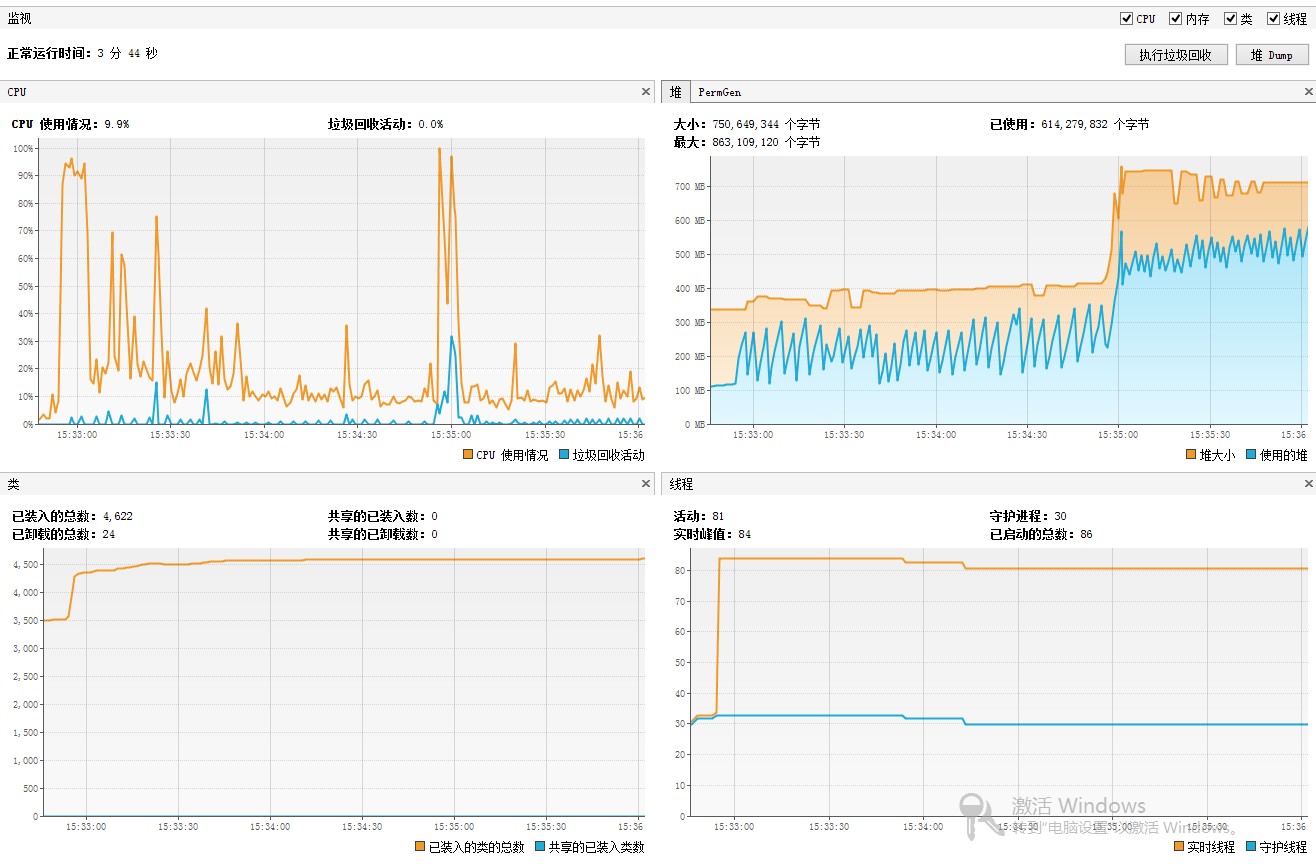Close the heap memory panel

pos(1308,92)
